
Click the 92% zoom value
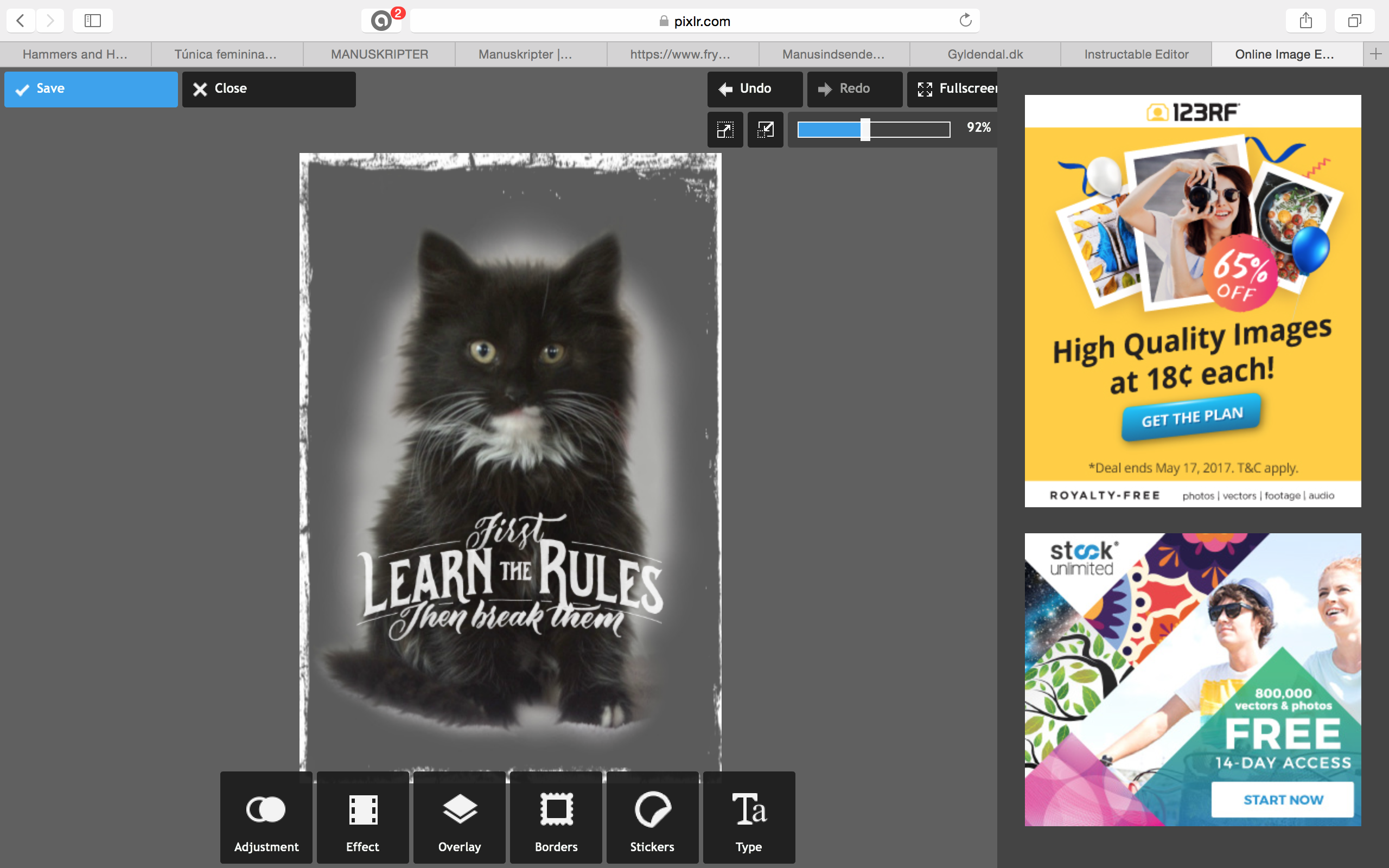pos(979,127)
